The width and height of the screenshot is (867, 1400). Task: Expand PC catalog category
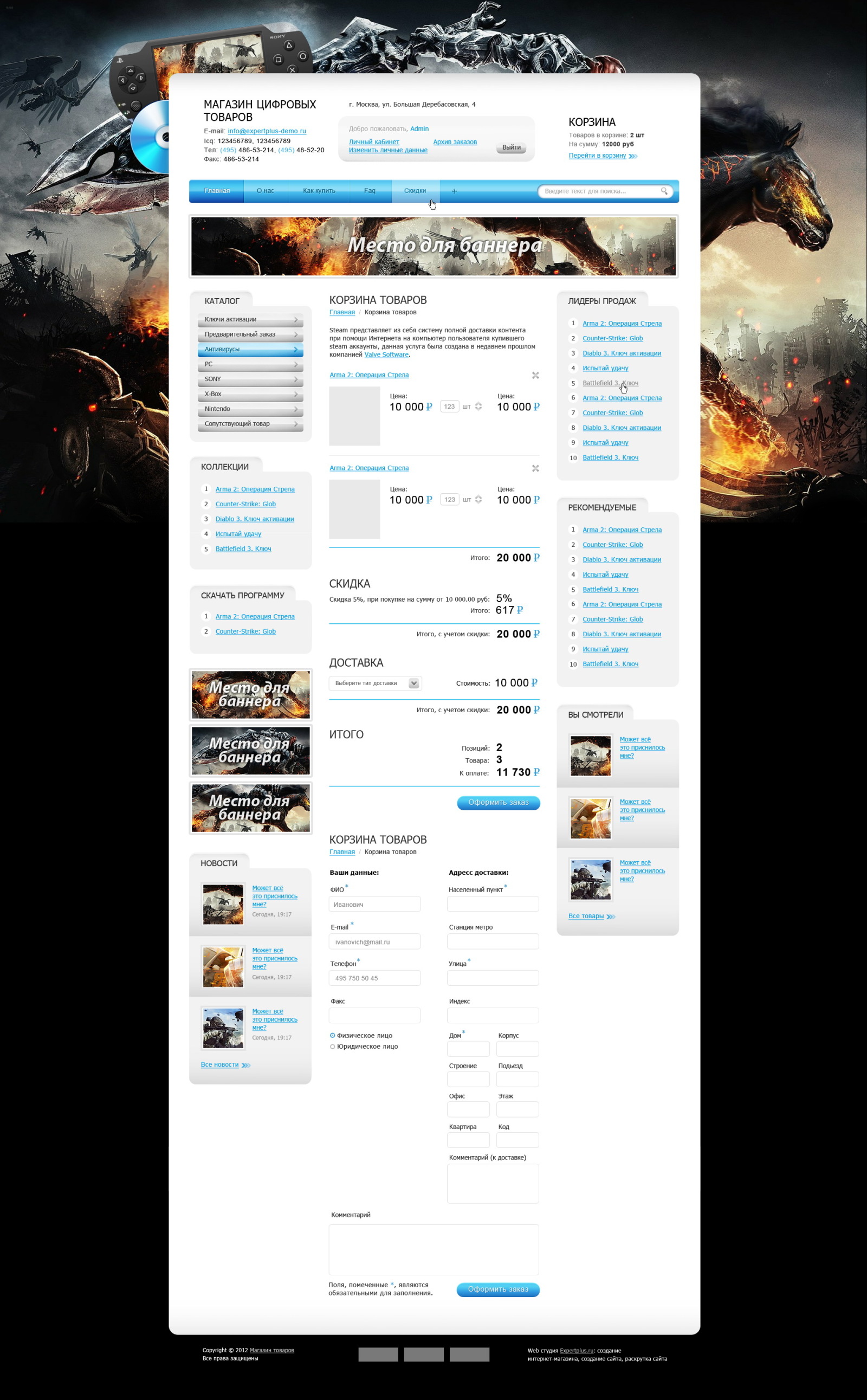250,364
